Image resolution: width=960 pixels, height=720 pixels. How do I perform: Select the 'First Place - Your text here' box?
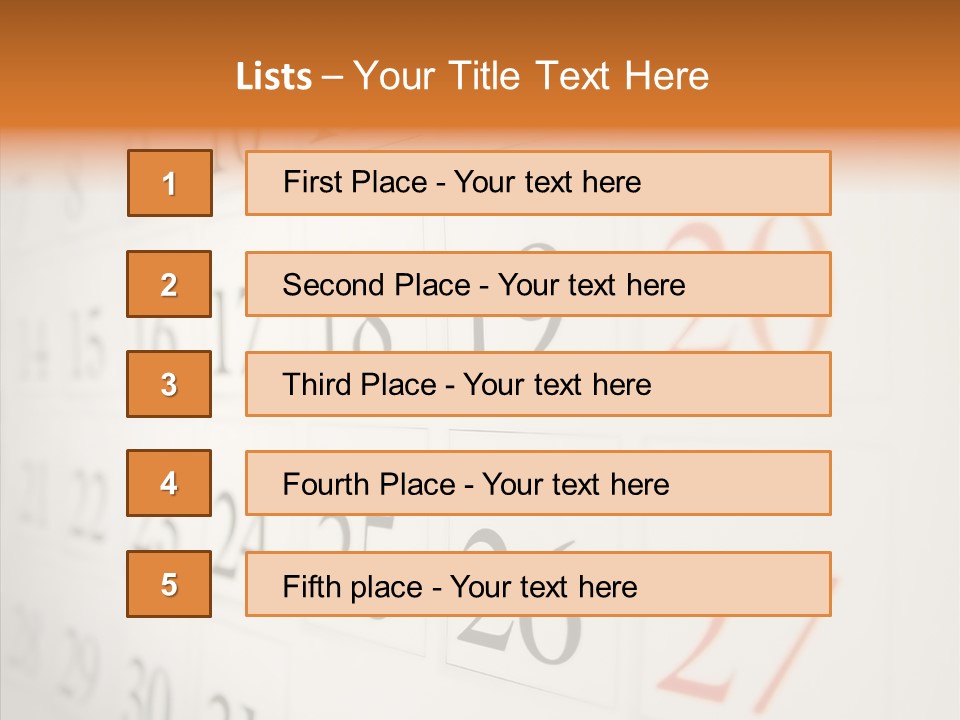pyautogui.click(x=538, y=183)
